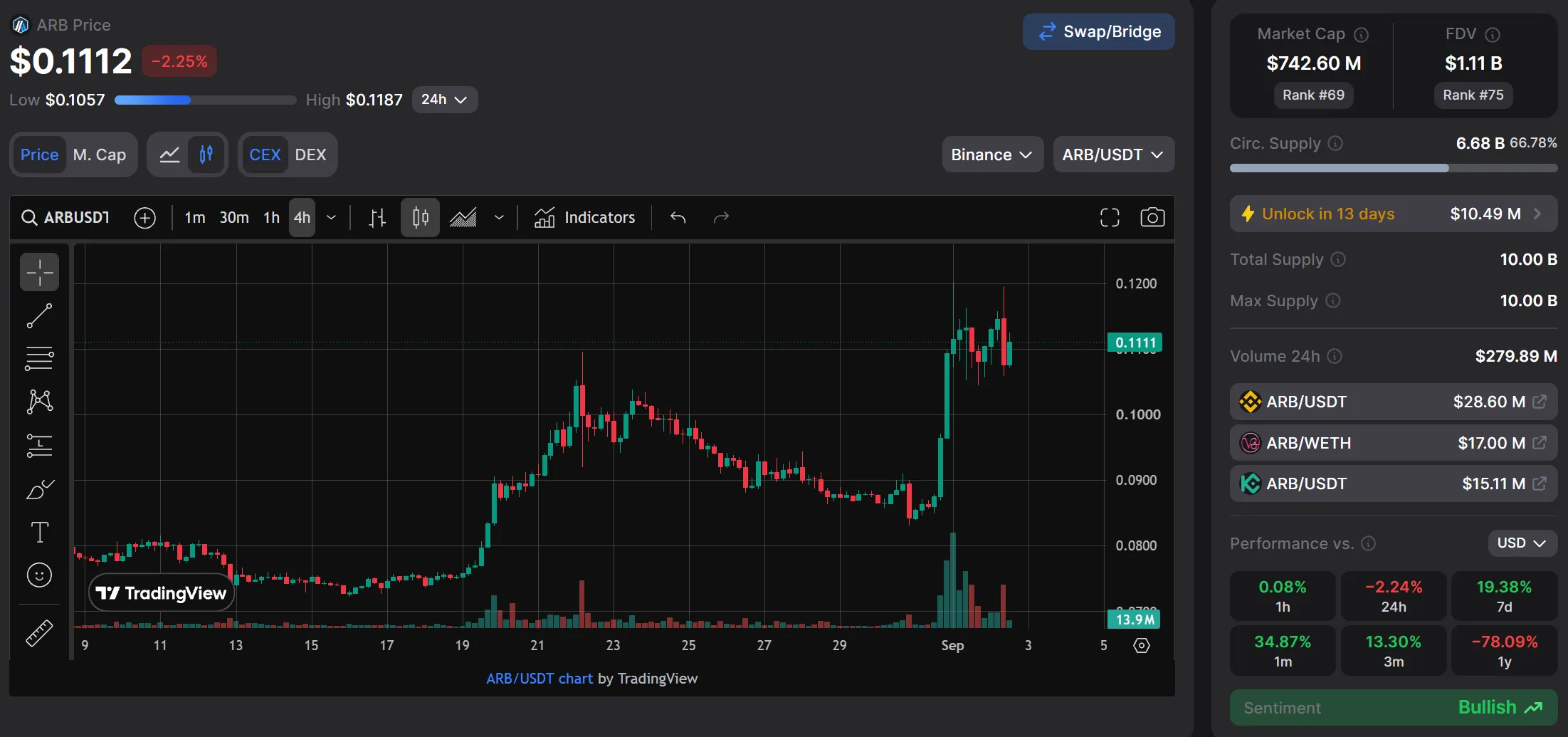The image size is (1568, 737).
Task: Click the Volume 24h info icon
Action: pos(1335,356)
